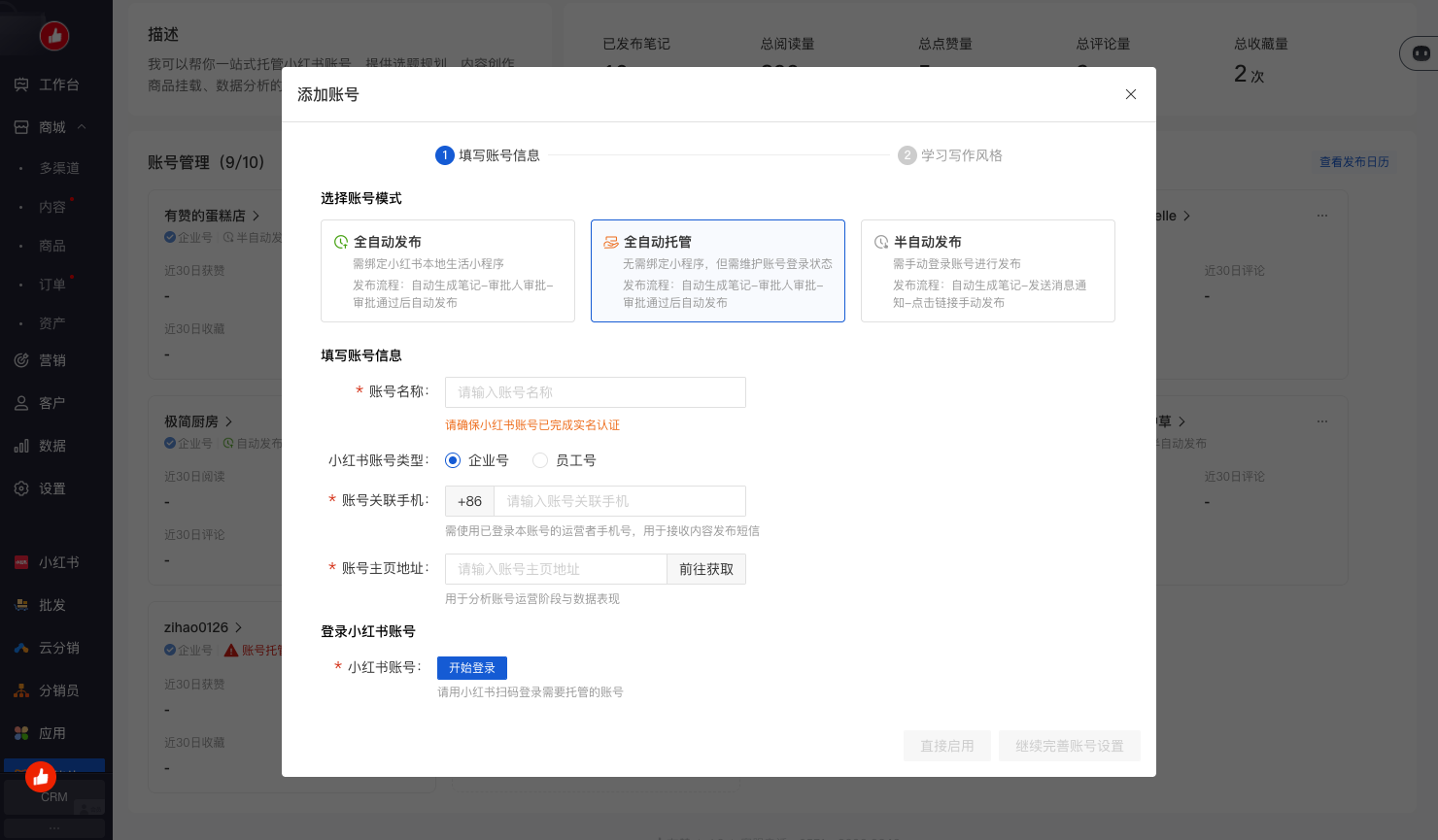
Task: Open the 订单 sidebar menu item
Action: click(x=52, y=285)
